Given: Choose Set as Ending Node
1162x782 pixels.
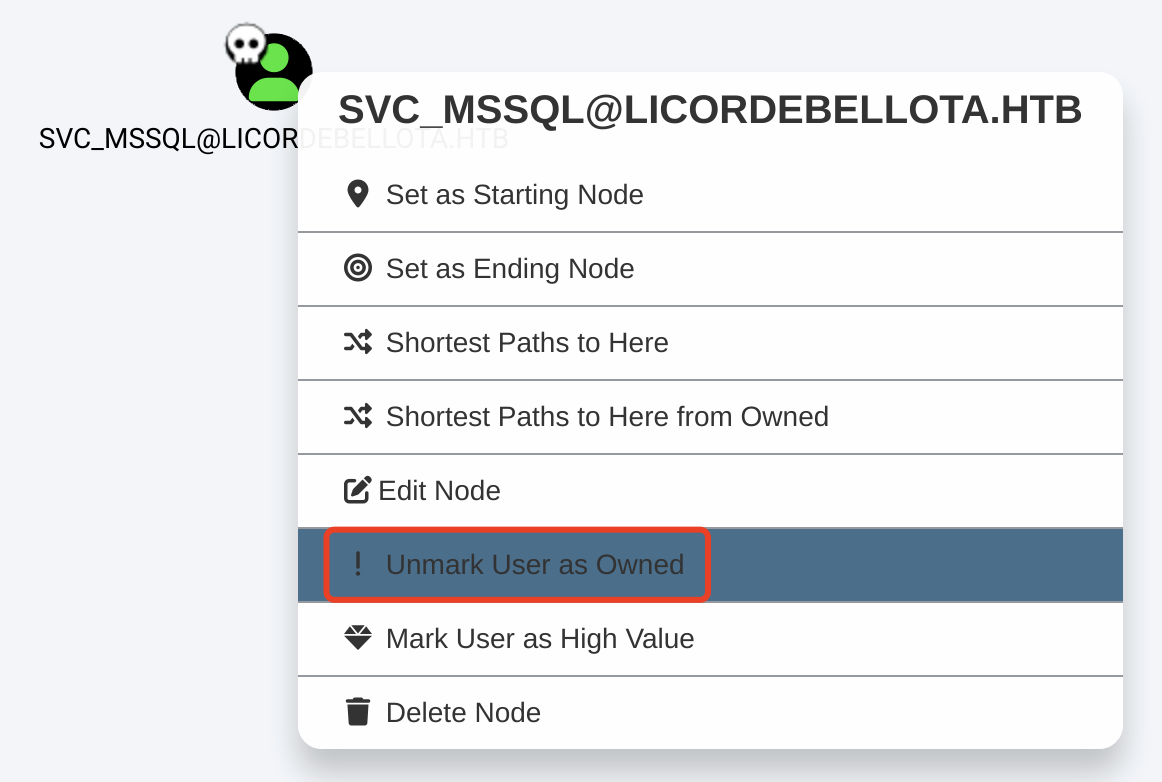Looking at the screenshot, I should [510, 268].
